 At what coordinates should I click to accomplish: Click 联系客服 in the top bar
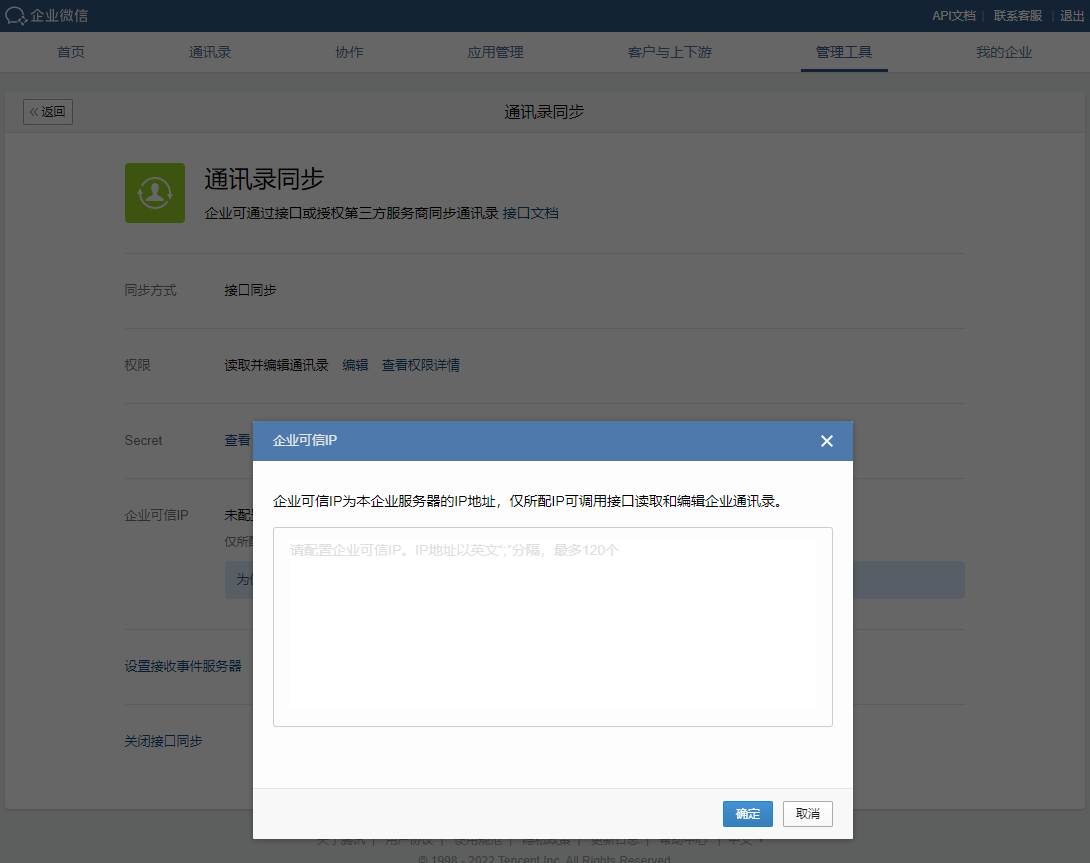(x=1017, y=16)
